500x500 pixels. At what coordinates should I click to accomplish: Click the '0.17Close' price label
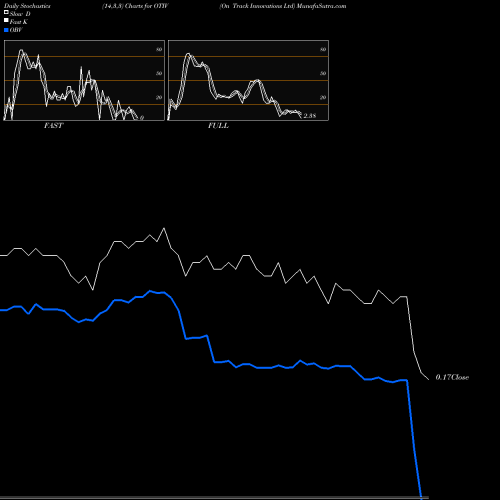[x=452, y=377]
